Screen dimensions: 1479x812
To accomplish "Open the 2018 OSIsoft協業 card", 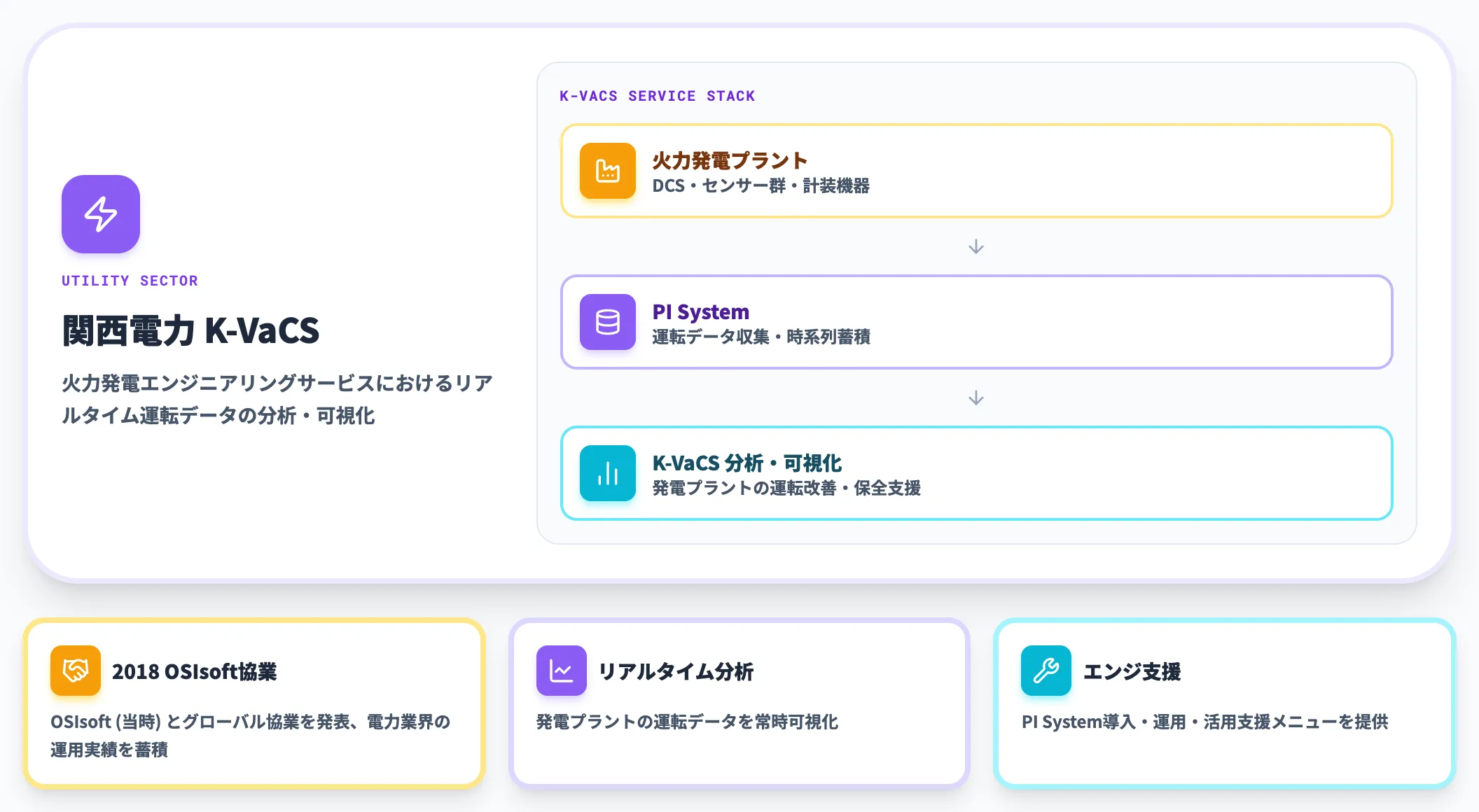I will coord(254,703).
